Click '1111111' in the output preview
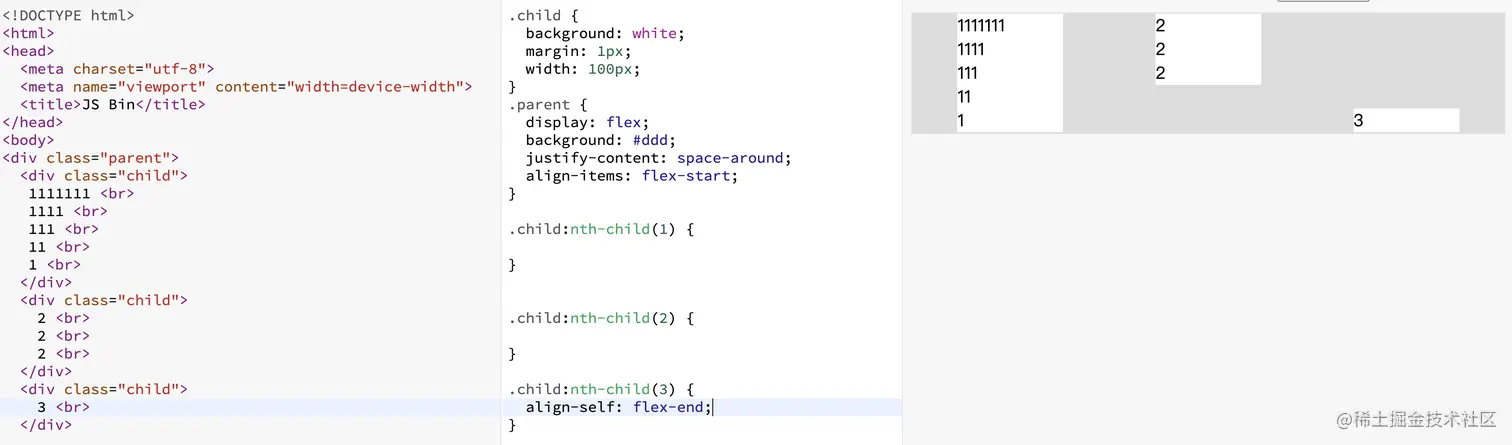Image resolution: width=1512 pixels, height=445 pixels. 981,26
